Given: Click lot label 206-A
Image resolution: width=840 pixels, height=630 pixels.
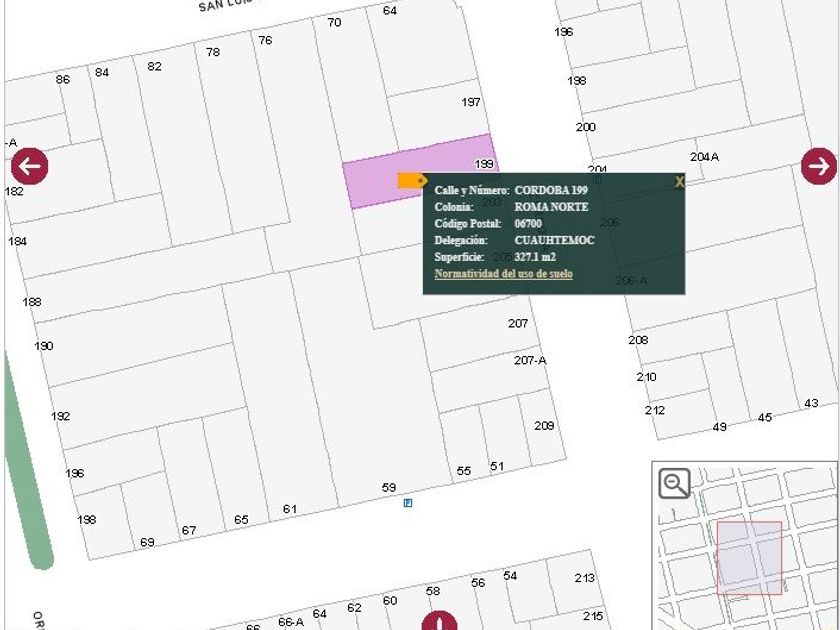Looking at the screenshot, I should (632, 280).
